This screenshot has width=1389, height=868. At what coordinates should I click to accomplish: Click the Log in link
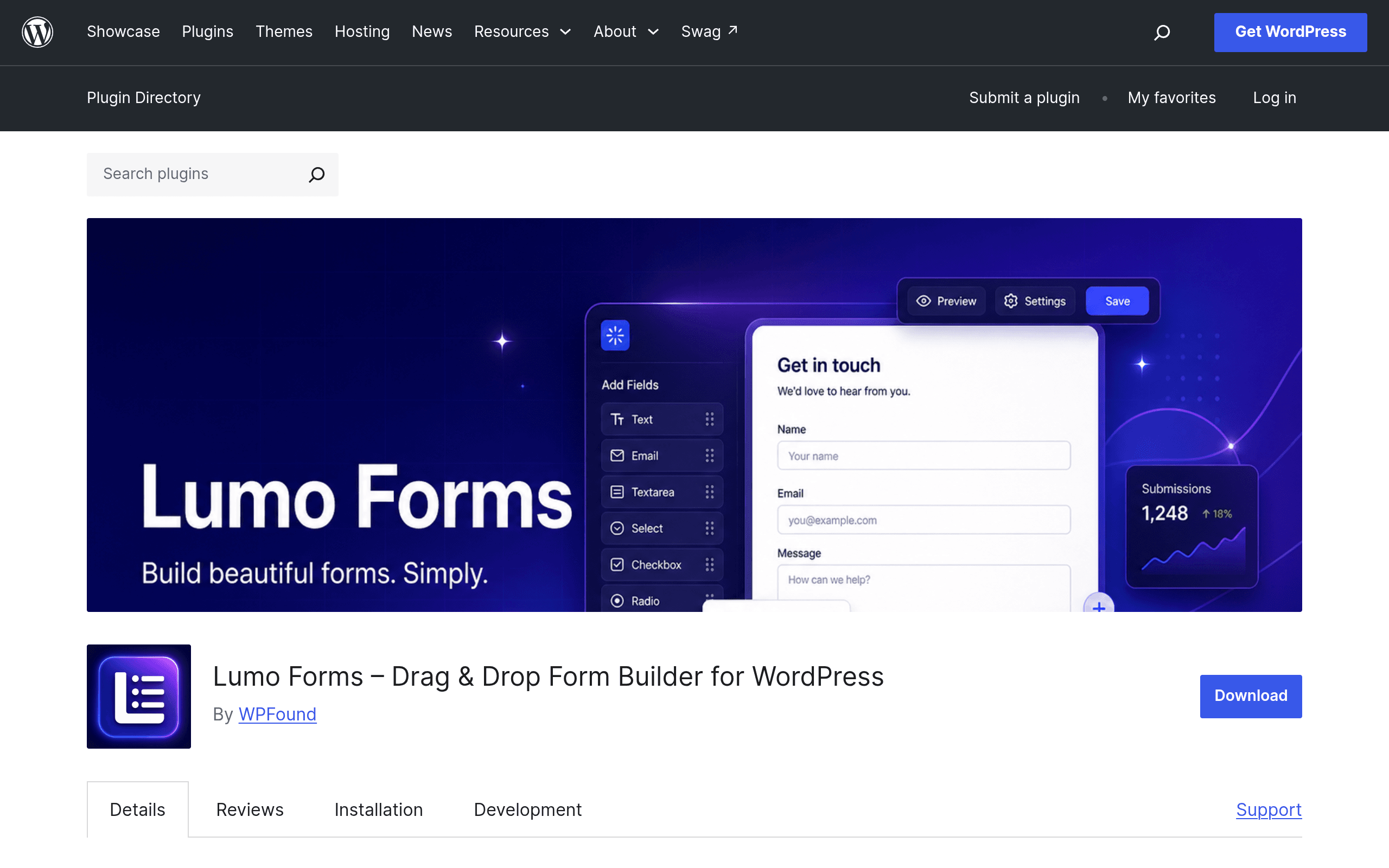pos(1275,98)
